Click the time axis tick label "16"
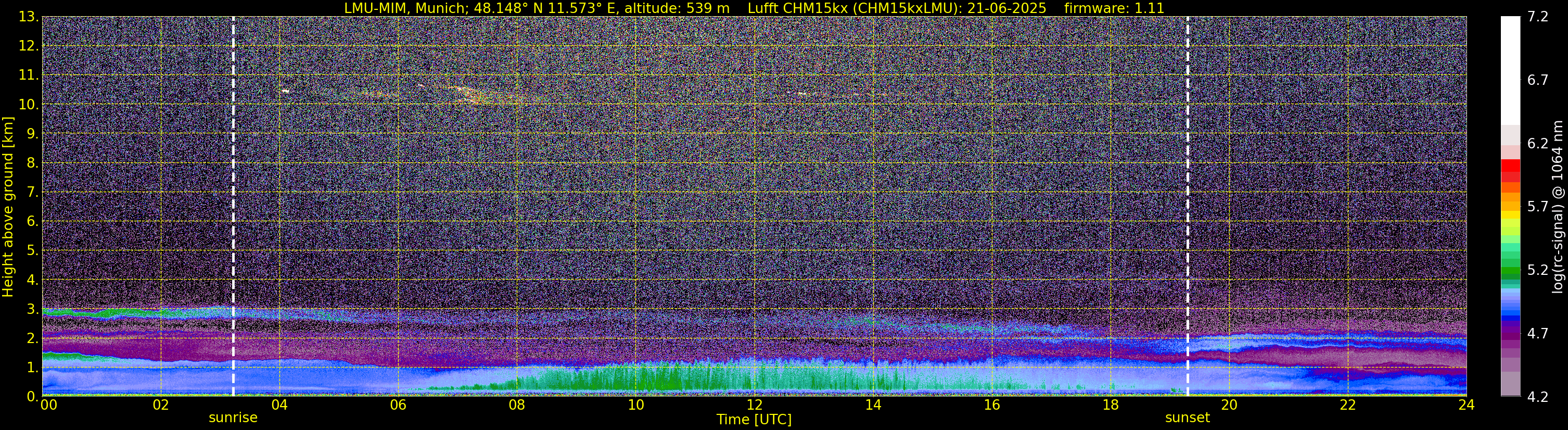 click(991, 405)
